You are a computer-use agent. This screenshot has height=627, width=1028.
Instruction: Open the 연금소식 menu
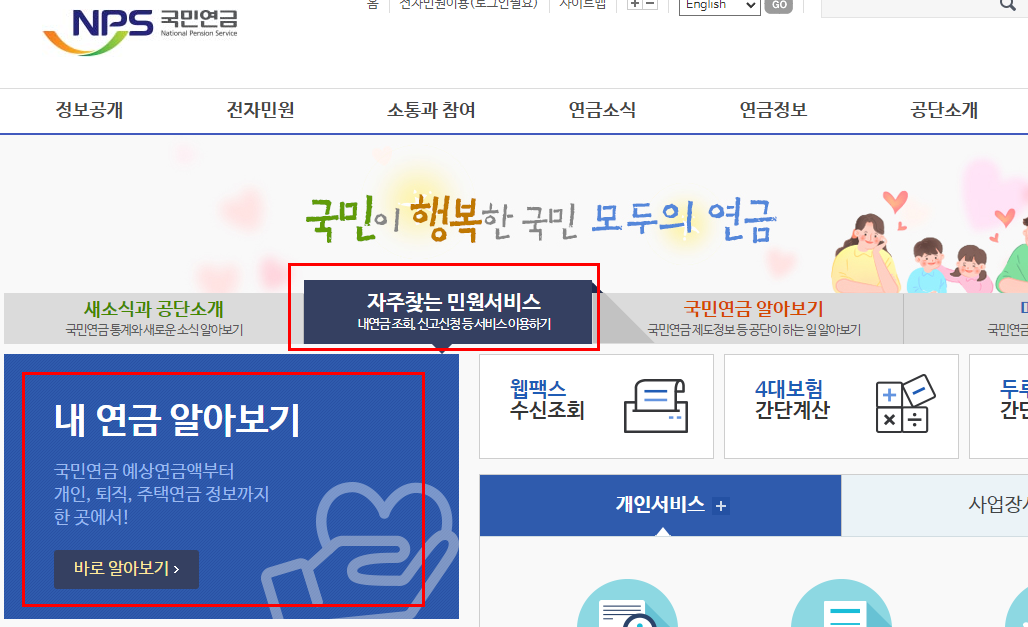pos(602,110)
